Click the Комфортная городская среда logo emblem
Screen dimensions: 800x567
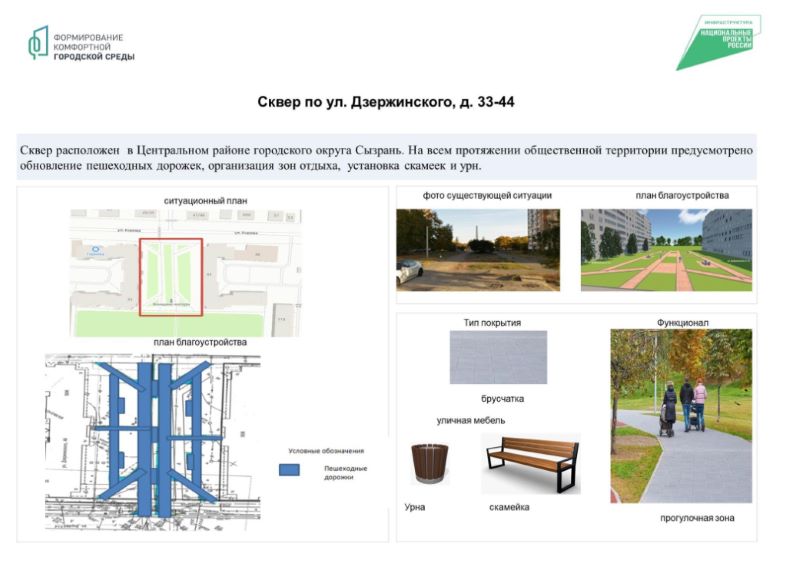38,43
